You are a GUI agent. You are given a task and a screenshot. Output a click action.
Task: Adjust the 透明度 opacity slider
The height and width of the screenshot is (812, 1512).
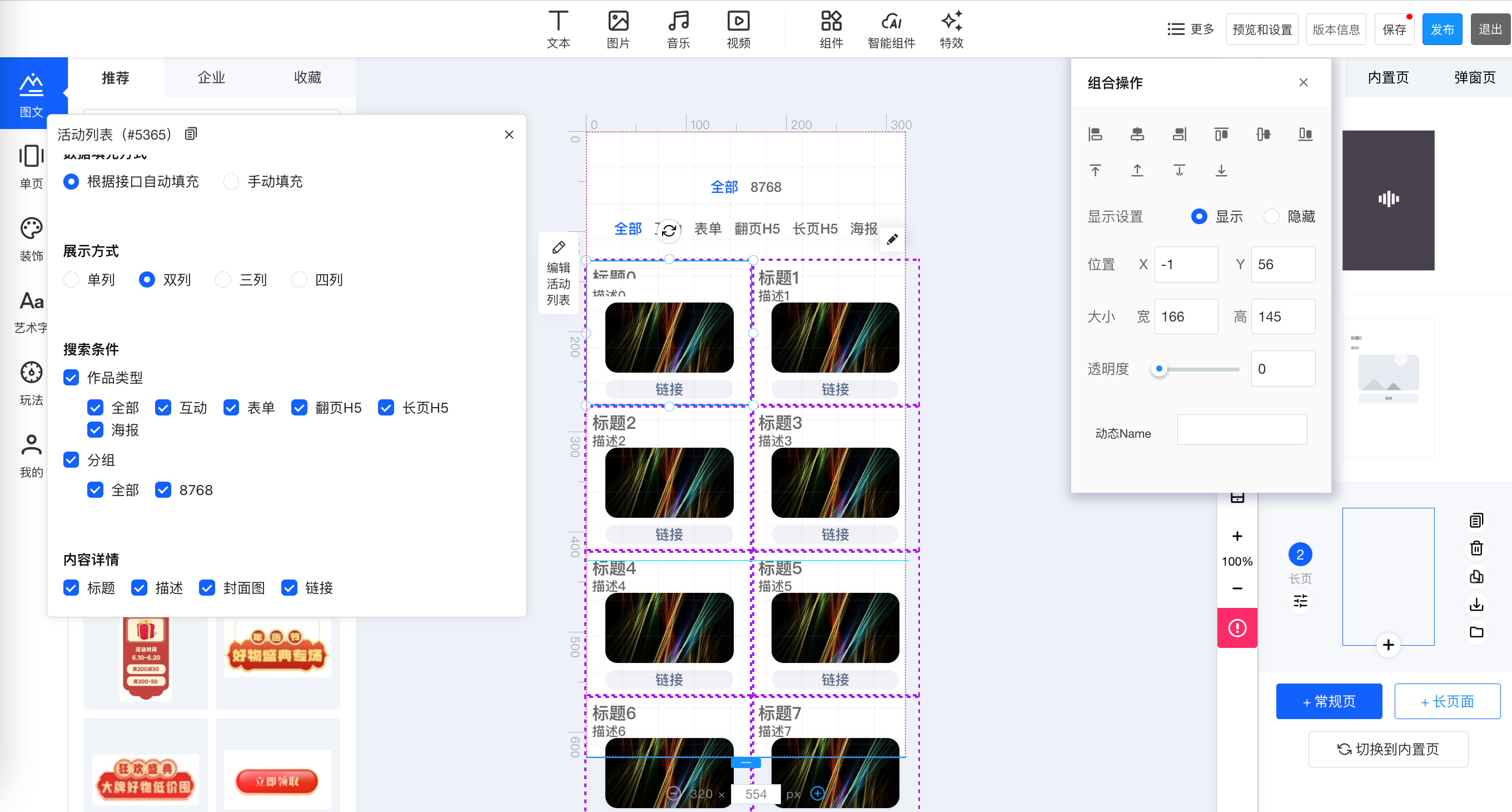[1158, 369]
